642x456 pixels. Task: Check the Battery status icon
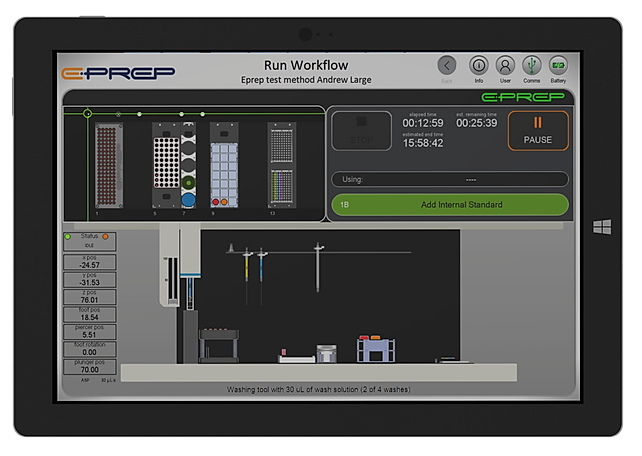558,65
